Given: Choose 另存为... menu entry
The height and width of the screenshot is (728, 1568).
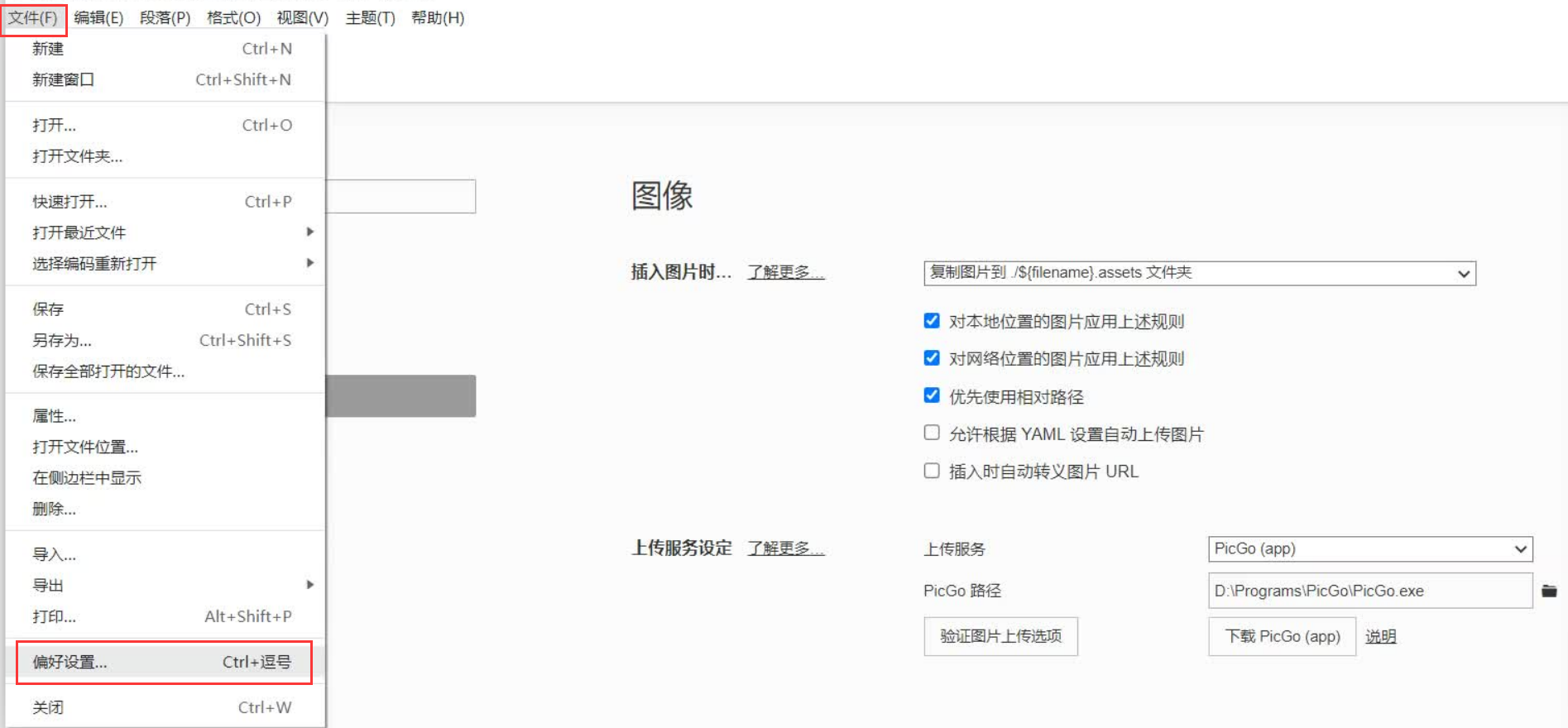Looking at the screenshot, I should tap(165, 340).
